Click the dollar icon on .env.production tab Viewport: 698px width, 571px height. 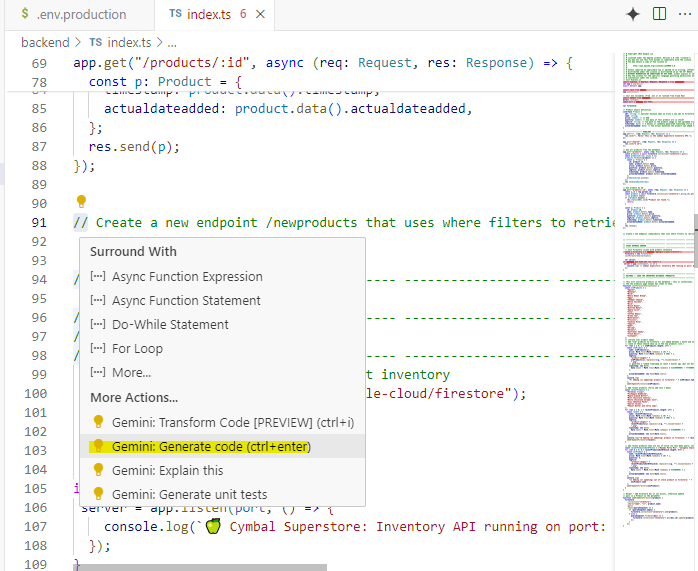pos(25,13)
